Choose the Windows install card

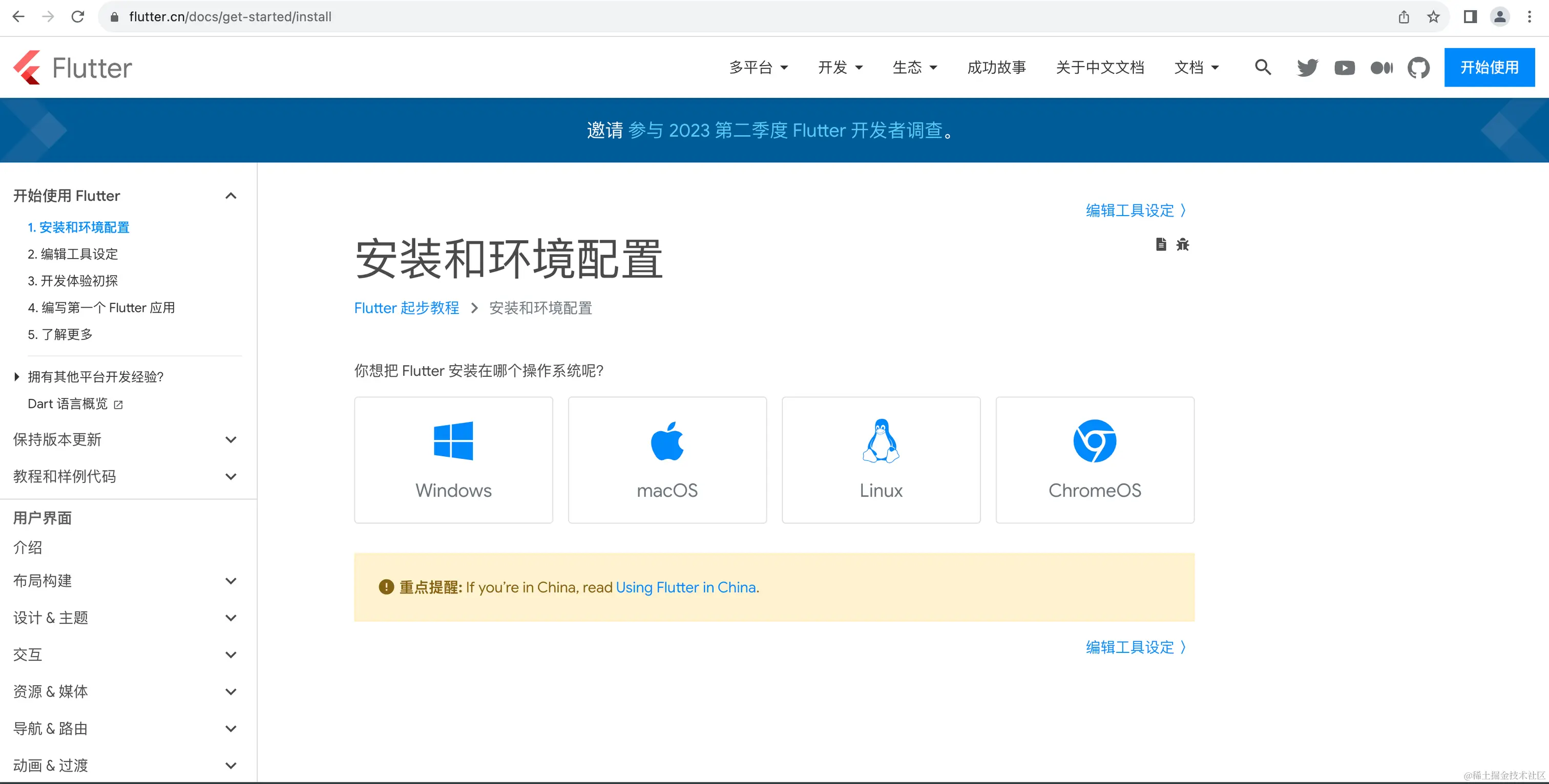453,460
